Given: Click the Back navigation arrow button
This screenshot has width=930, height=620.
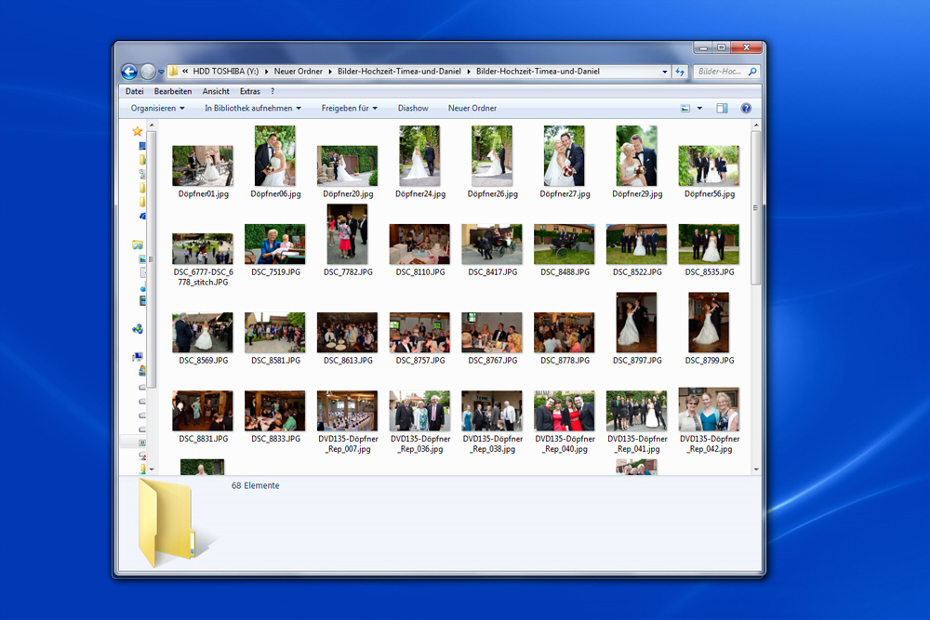Looking at the screenshot, I should coord(129,72).
